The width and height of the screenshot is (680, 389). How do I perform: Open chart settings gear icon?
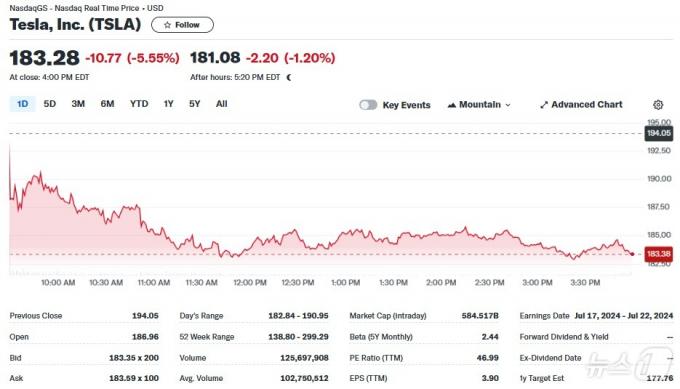(658, 105)
